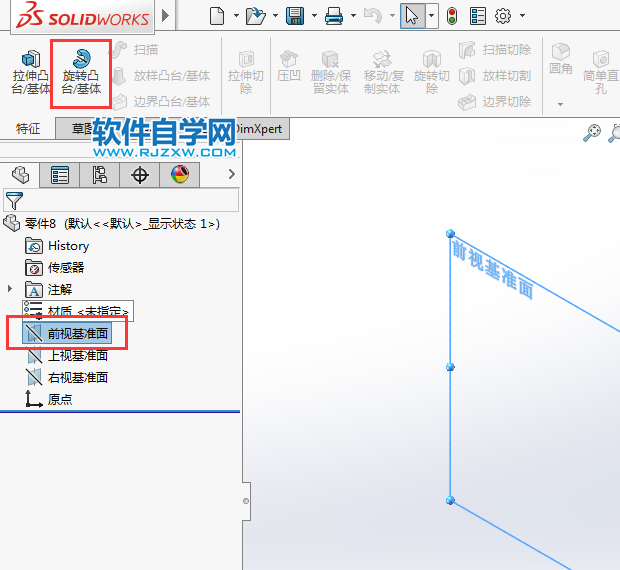The height and width of the screenshot is (570, 620).
Task: Create a new document
Action: click(x=217, y=16)
